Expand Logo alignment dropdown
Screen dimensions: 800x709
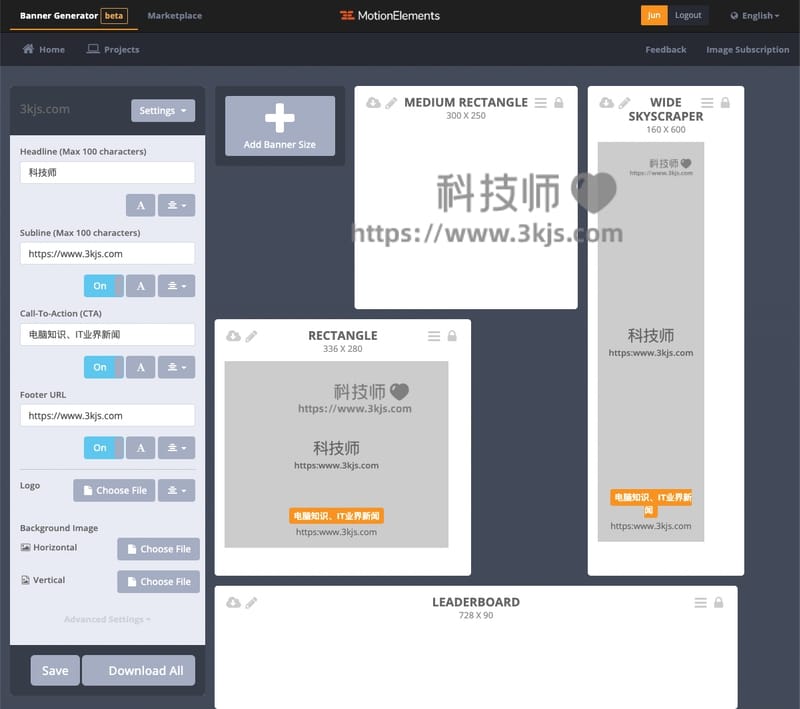177,491
